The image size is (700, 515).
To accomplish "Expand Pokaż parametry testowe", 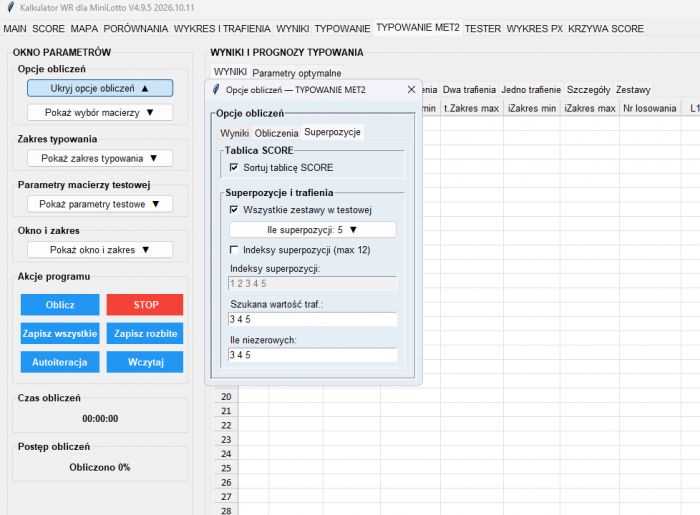I will click(100, 204).
